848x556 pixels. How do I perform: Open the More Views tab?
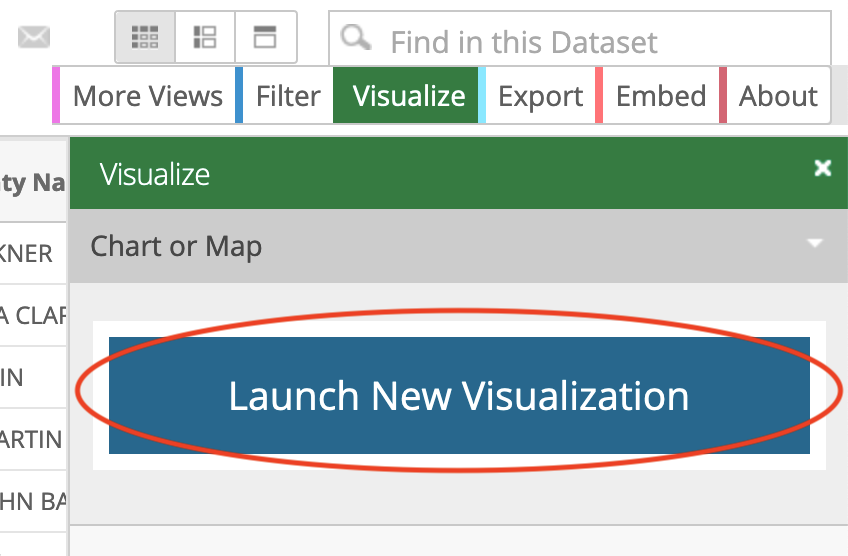pyautogui.click(x=144, y=96)
